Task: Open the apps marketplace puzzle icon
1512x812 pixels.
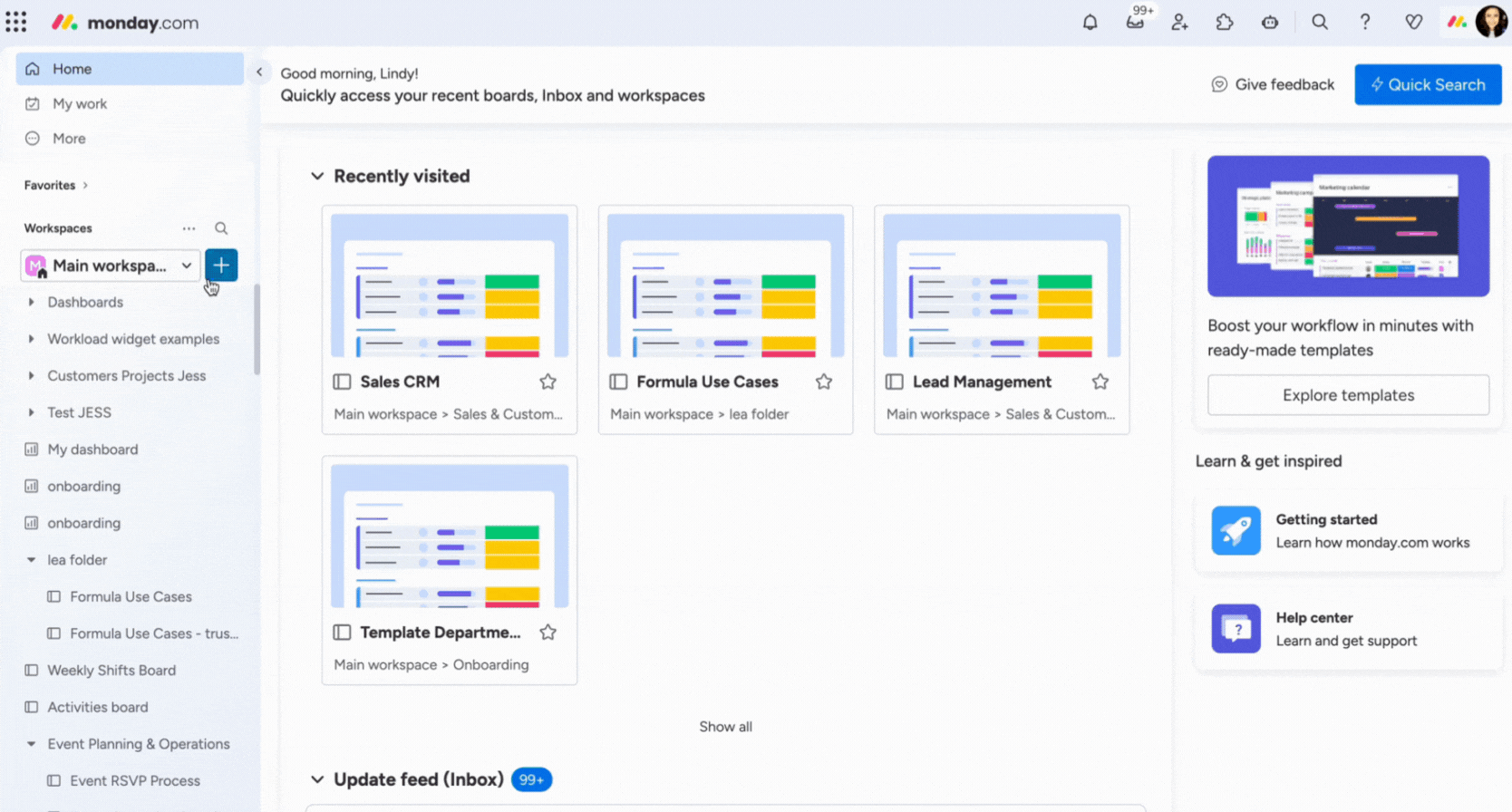Action: 1225,22
